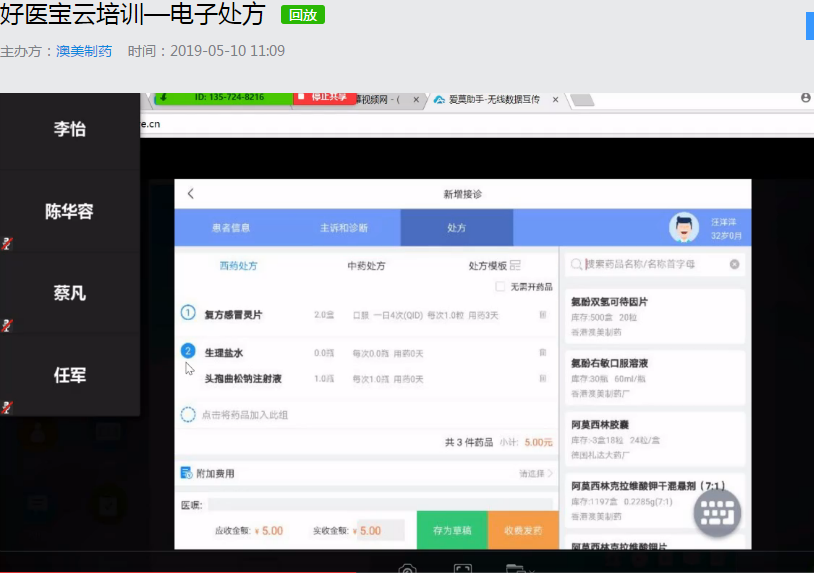Open the floating keyboard button
This screenshot has width=814, height=573.
(717, 513)
